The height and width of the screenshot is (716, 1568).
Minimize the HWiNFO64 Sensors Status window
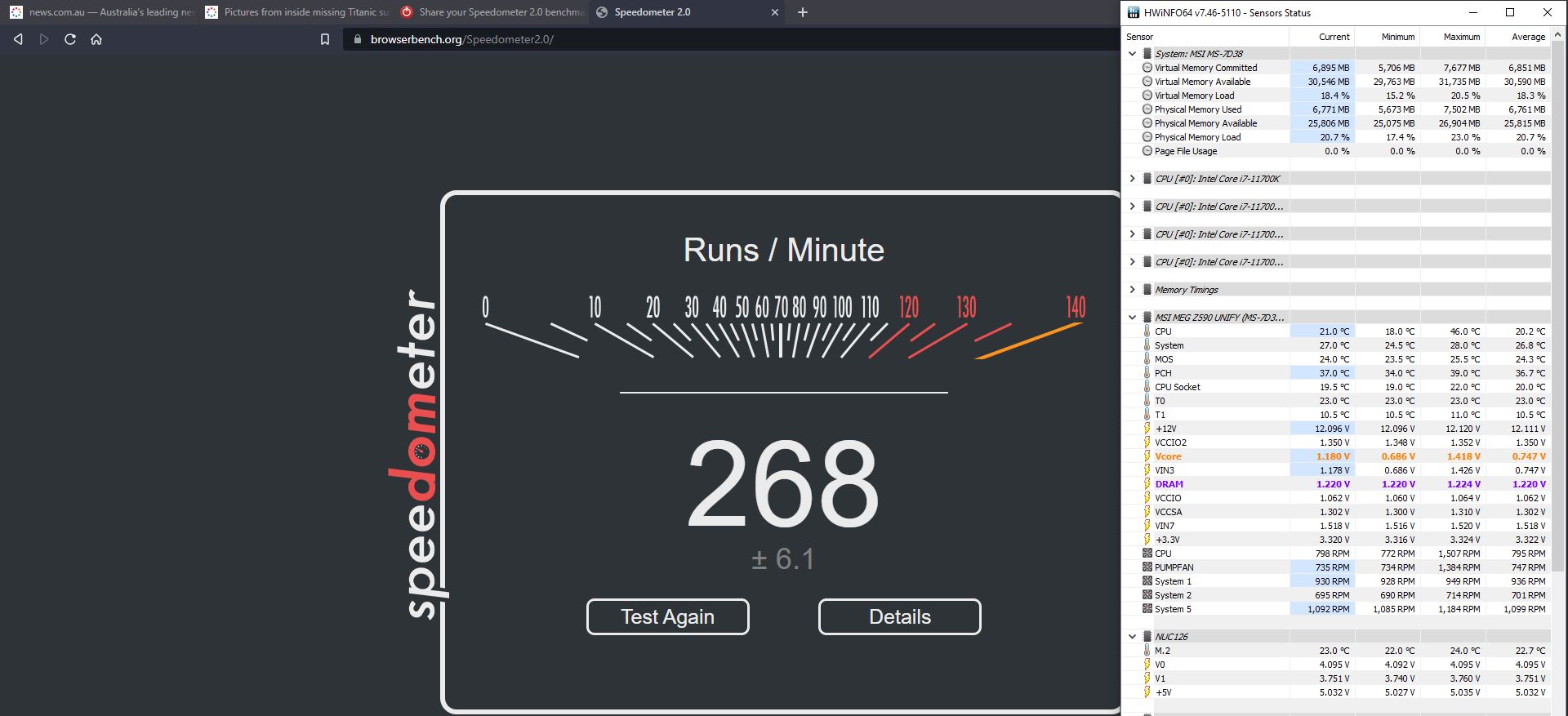tap(1472, 12)
